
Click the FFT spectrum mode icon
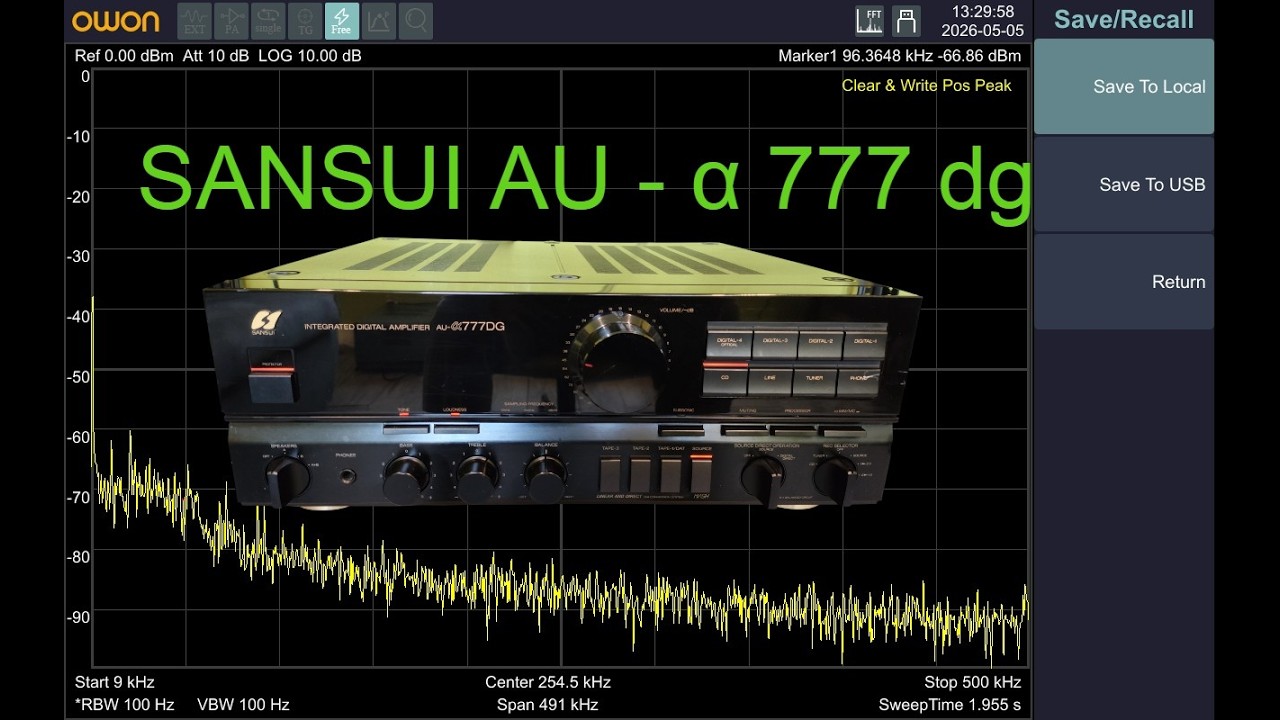coord(869,20)
